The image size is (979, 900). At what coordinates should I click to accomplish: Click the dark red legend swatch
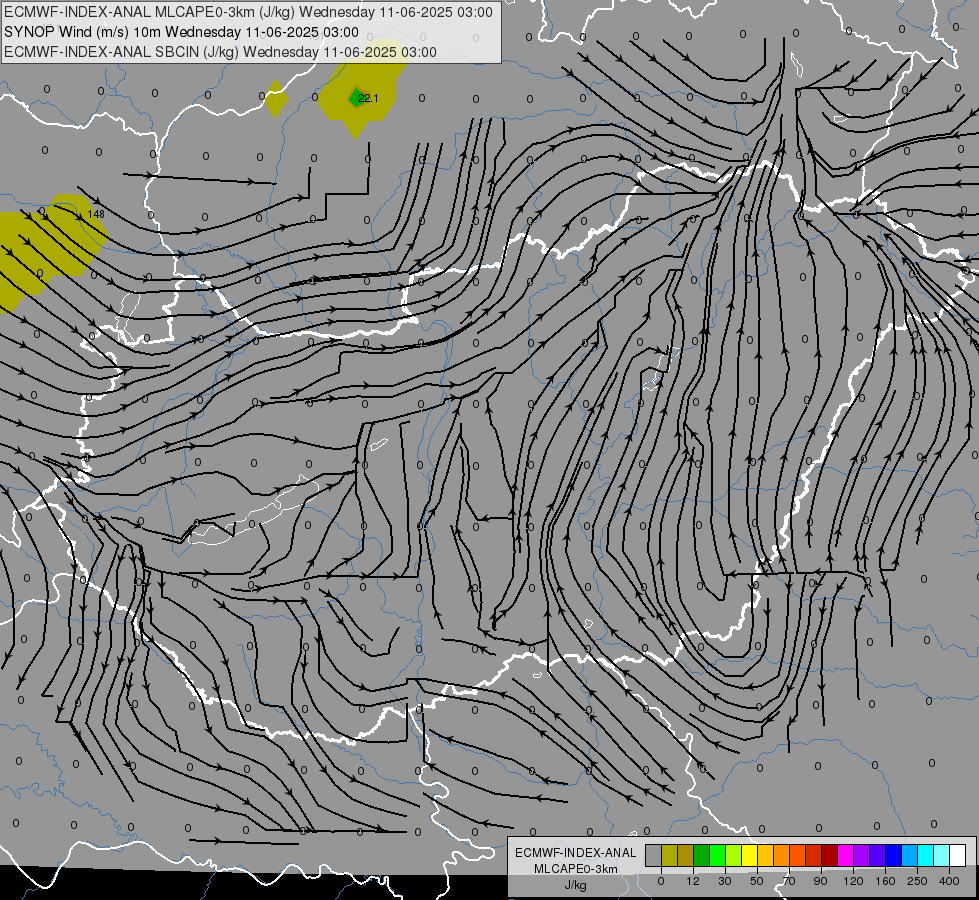click(829, 855)
